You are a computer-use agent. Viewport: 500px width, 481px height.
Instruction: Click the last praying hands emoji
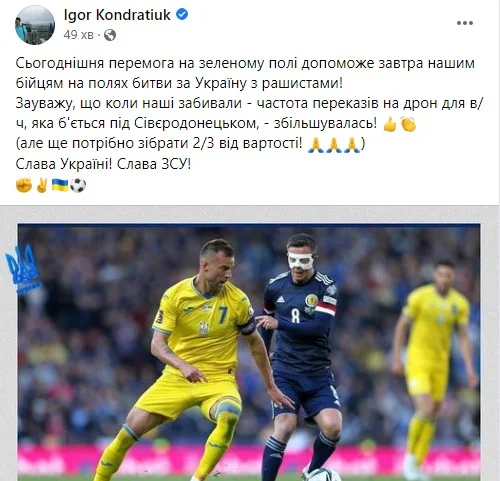pyautogui.click(x=352, y=145)
